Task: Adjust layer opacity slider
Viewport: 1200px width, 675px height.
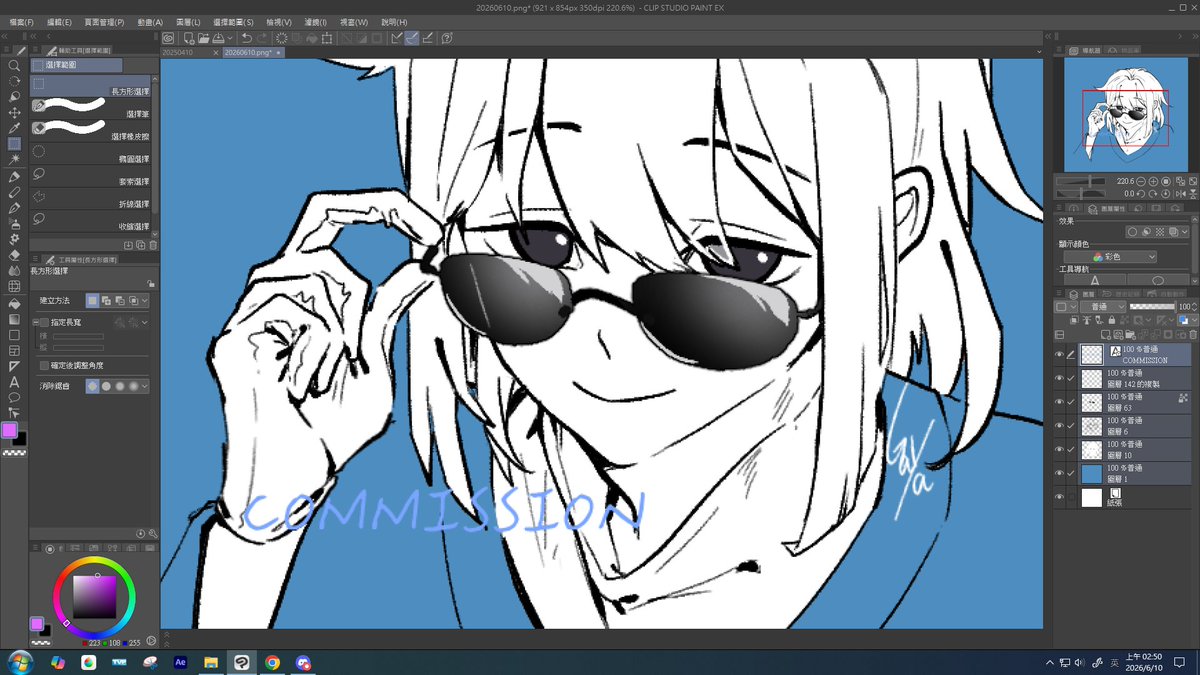Action: tap(1152, 306)
